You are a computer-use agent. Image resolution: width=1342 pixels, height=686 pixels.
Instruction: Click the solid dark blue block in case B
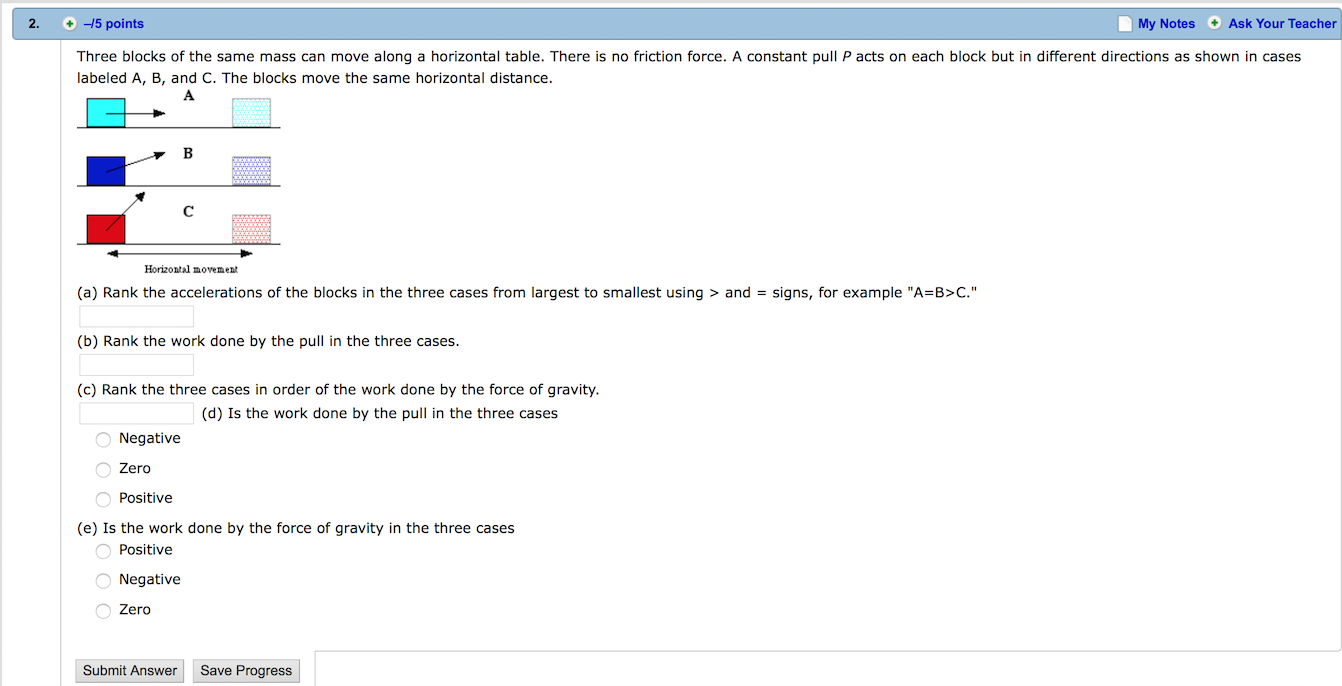click(x=106, y=171)
